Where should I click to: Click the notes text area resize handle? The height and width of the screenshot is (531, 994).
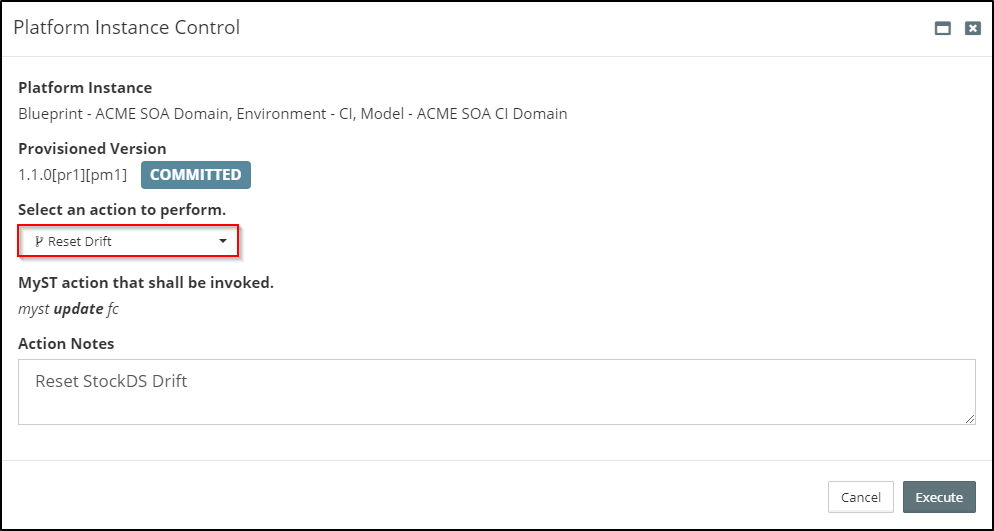click(x=970, y=419)
